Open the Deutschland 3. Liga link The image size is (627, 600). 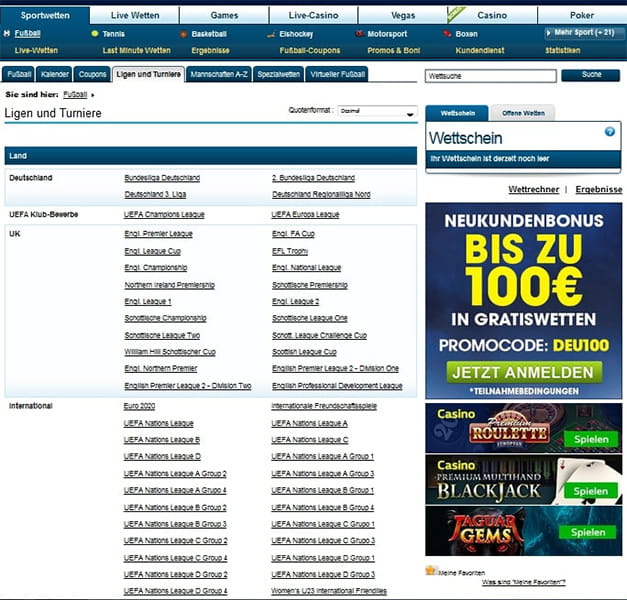(155, 194)
